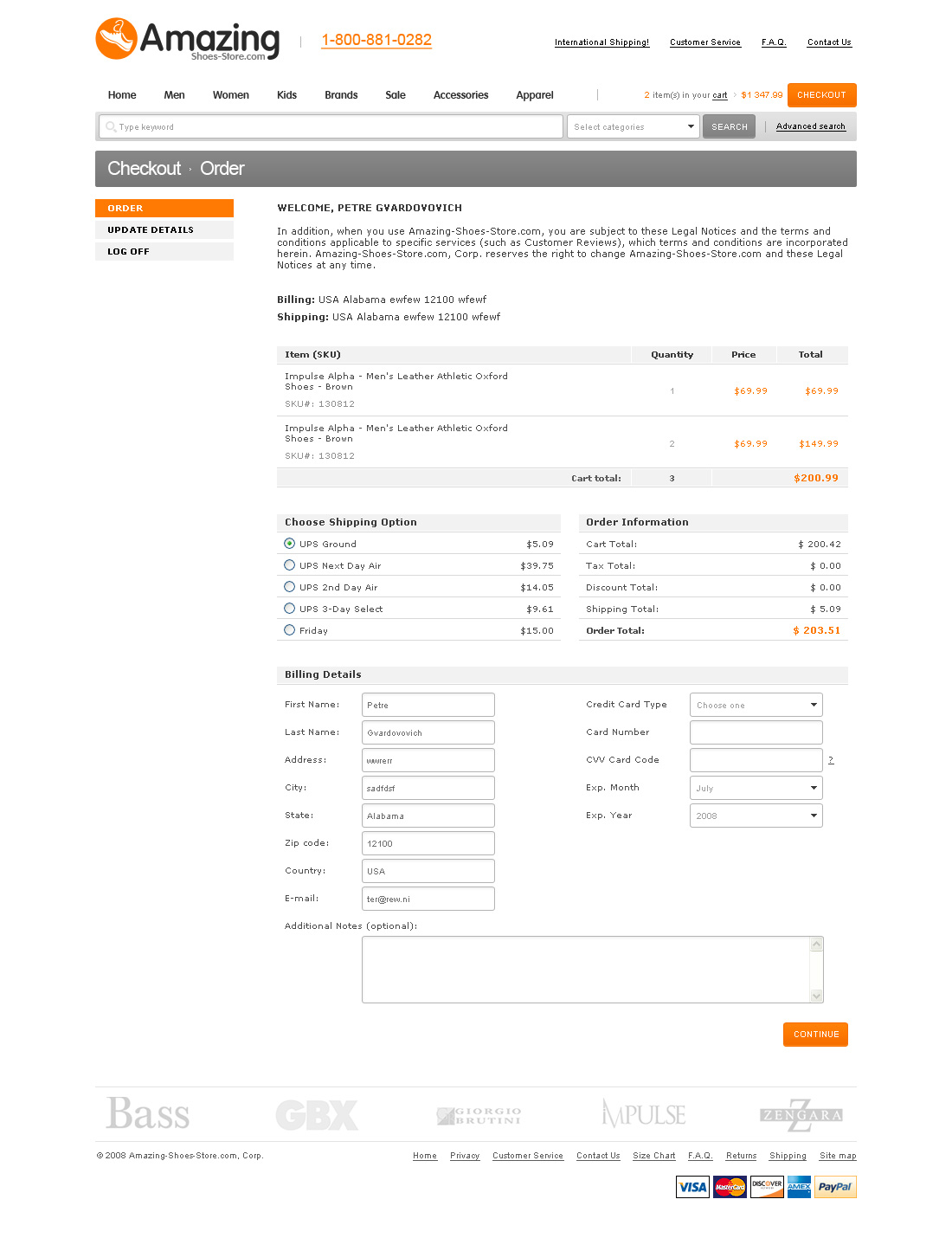This screenshot has width=952, height=1238.
Task: Open the Men menu item
Action: [x=174, y=95]
